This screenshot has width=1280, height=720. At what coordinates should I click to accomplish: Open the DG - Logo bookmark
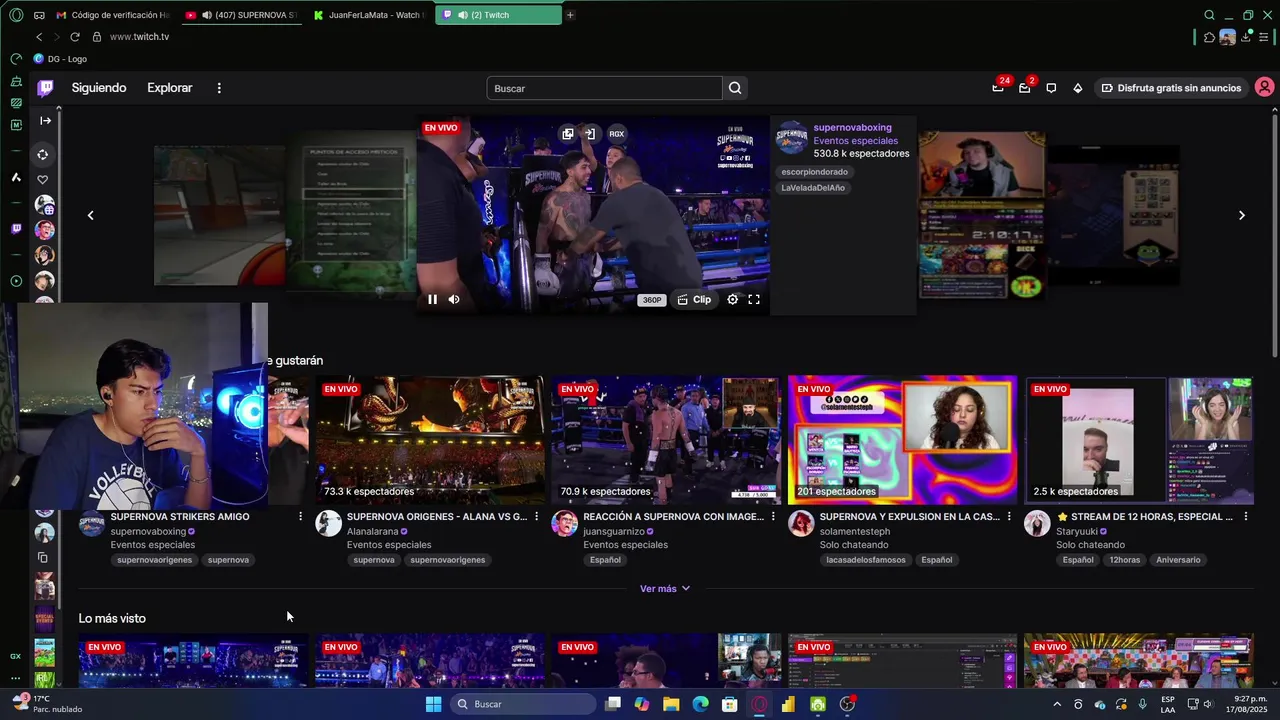(60, 59)
